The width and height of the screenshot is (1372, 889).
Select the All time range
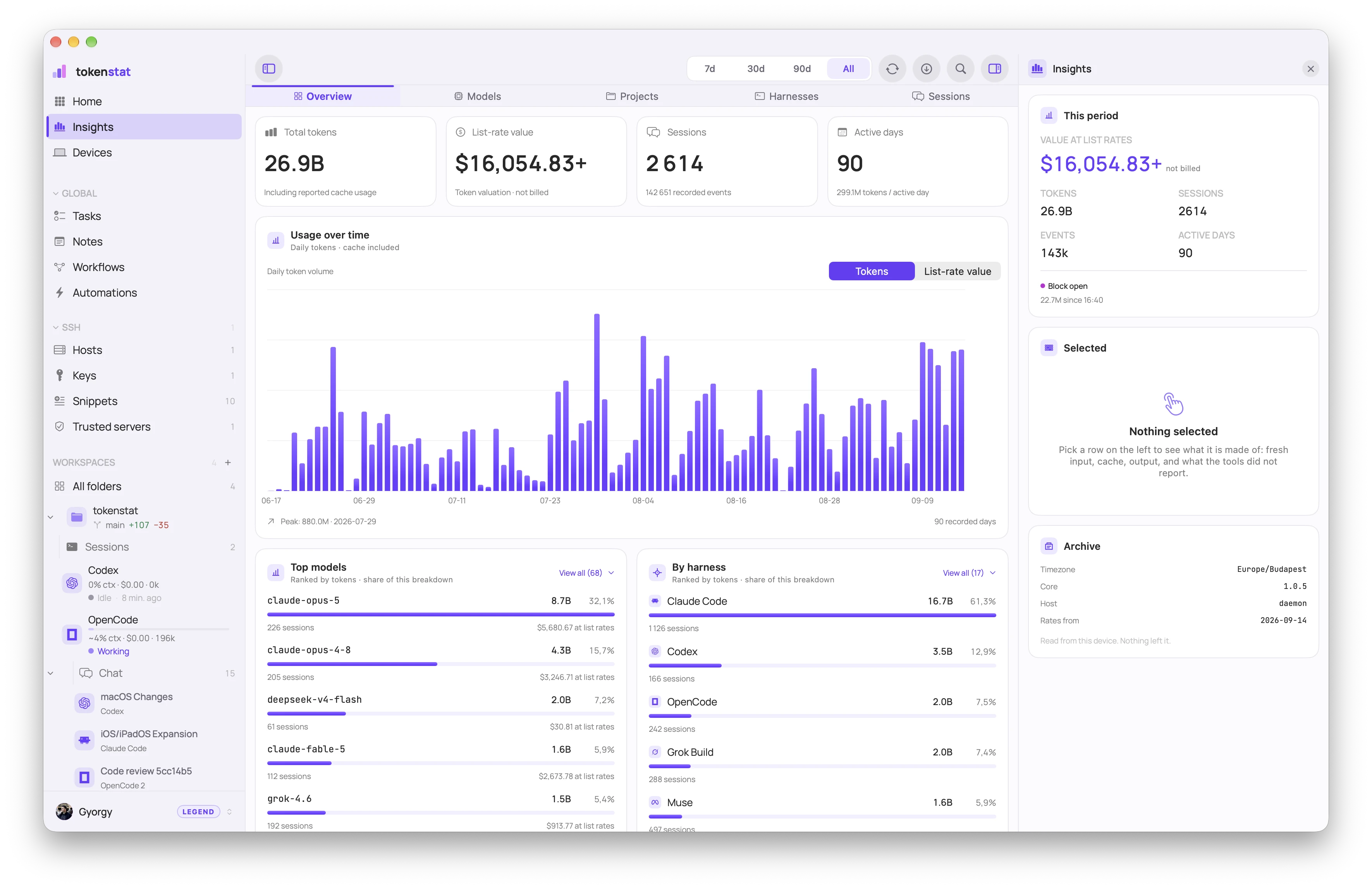point(848,69)
